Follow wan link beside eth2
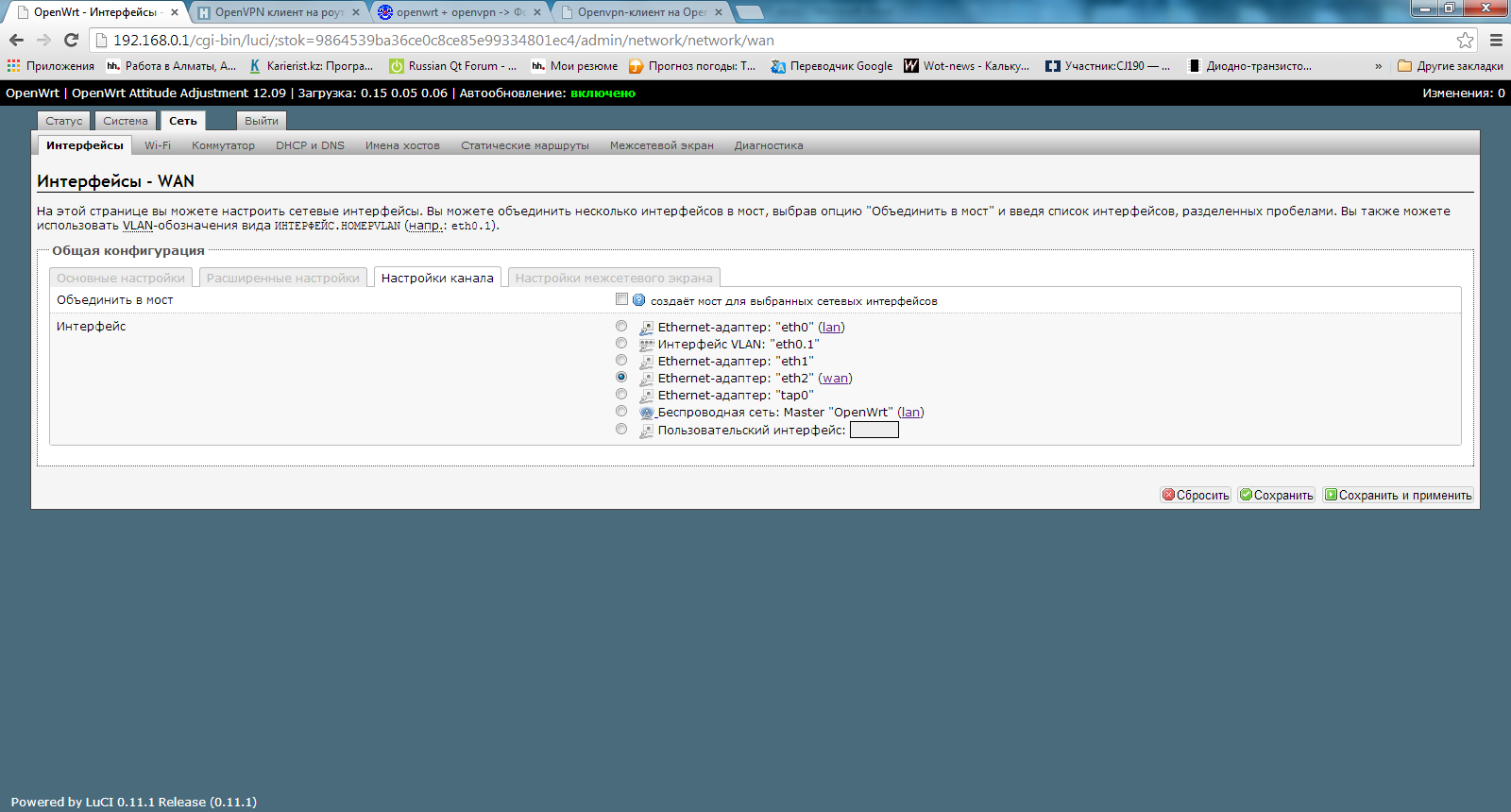 coord(835,379)
